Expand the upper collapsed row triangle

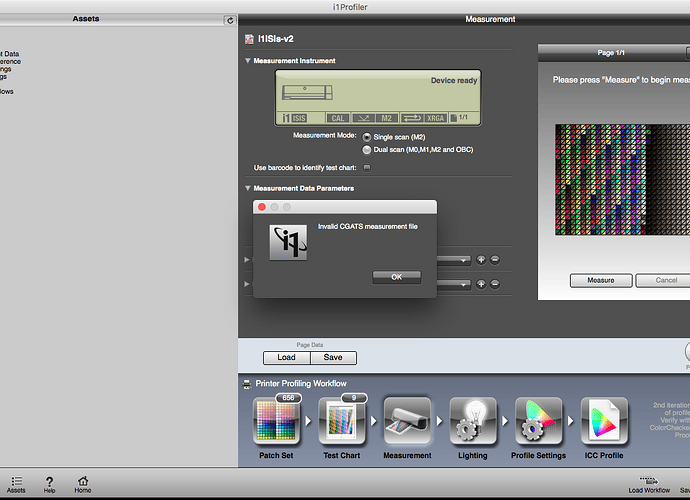[x=247, y=260]
